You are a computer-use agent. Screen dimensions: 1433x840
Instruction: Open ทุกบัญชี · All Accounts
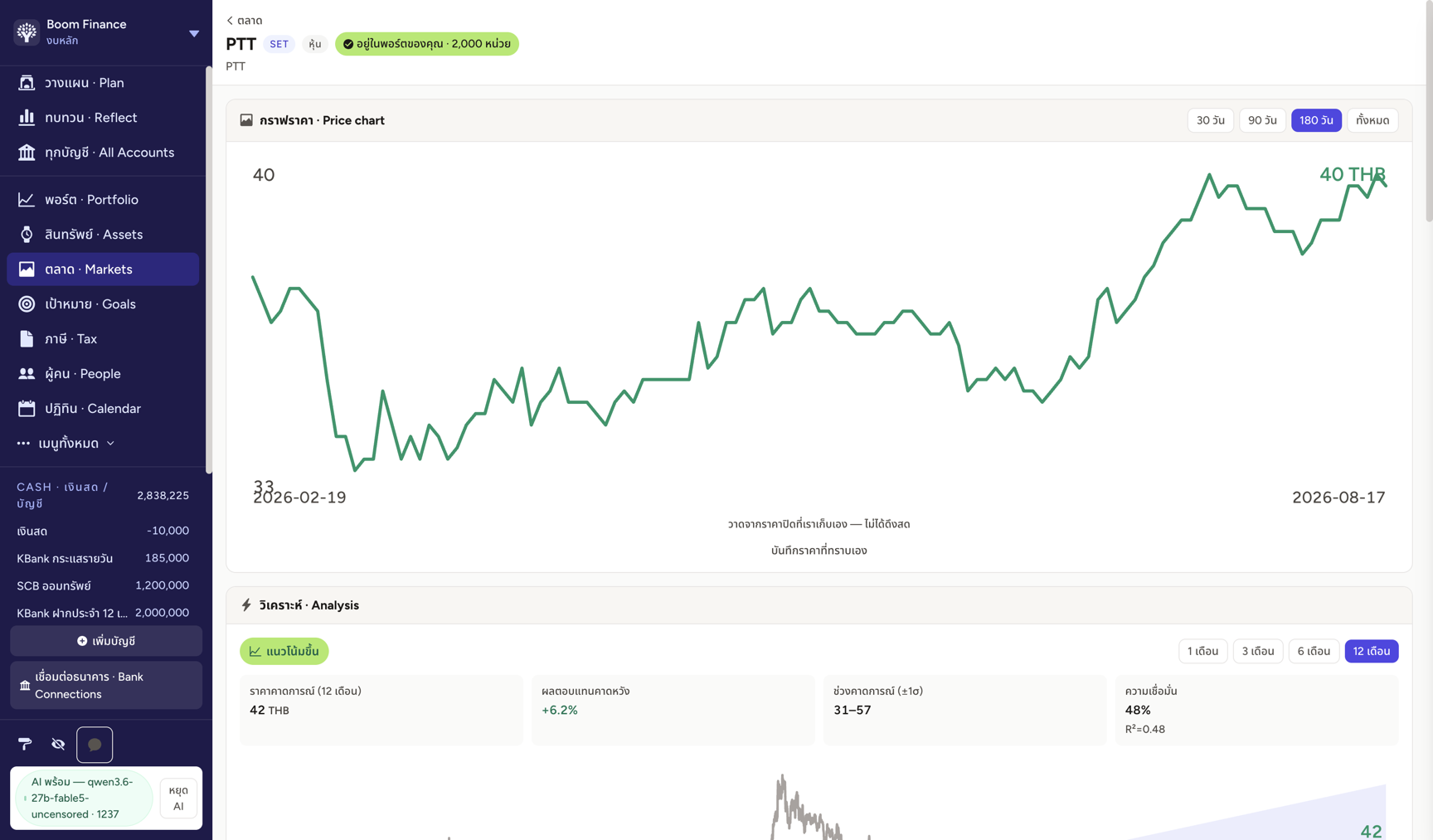tap(103, 153)
